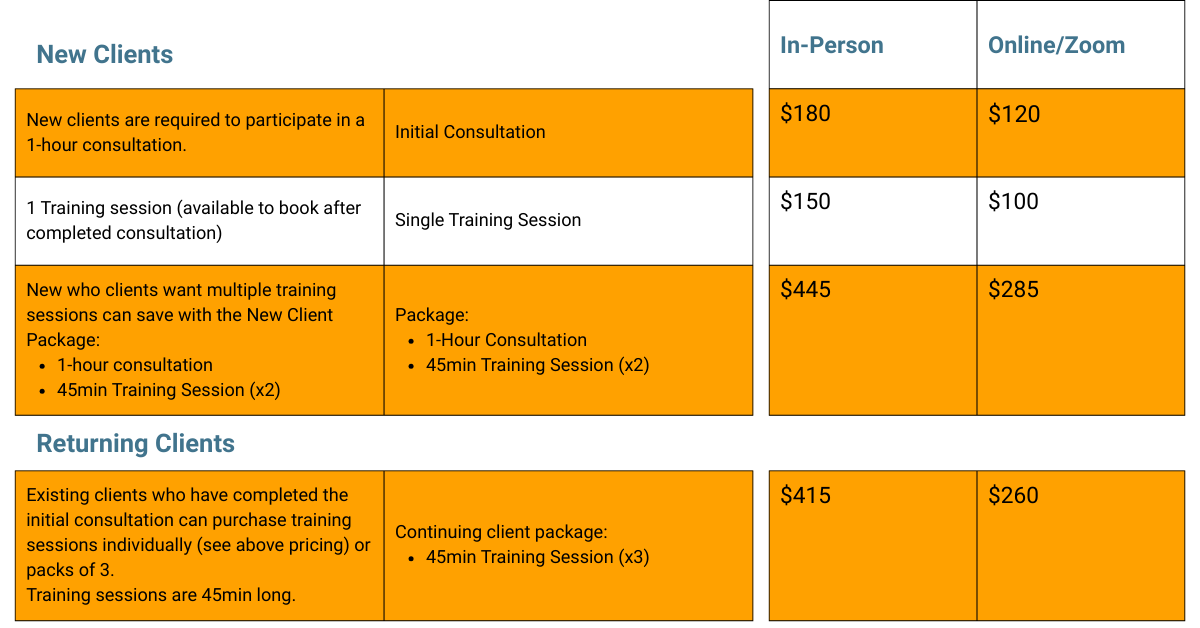Screen dimensions: 1200x628
Task: Click the 'Training sessions are 45min long' line
Action: [161, 595]
